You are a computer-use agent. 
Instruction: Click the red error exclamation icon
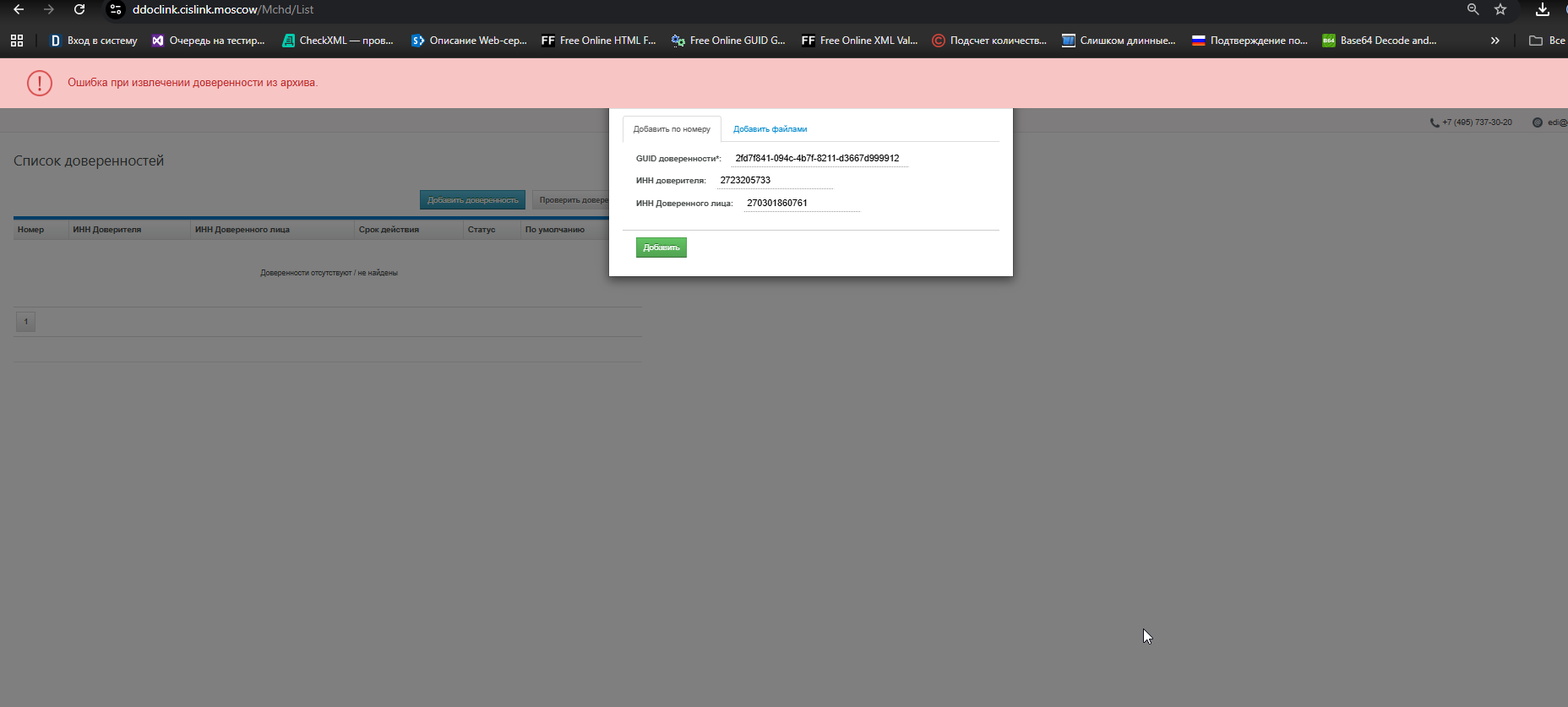click(40, 83)
